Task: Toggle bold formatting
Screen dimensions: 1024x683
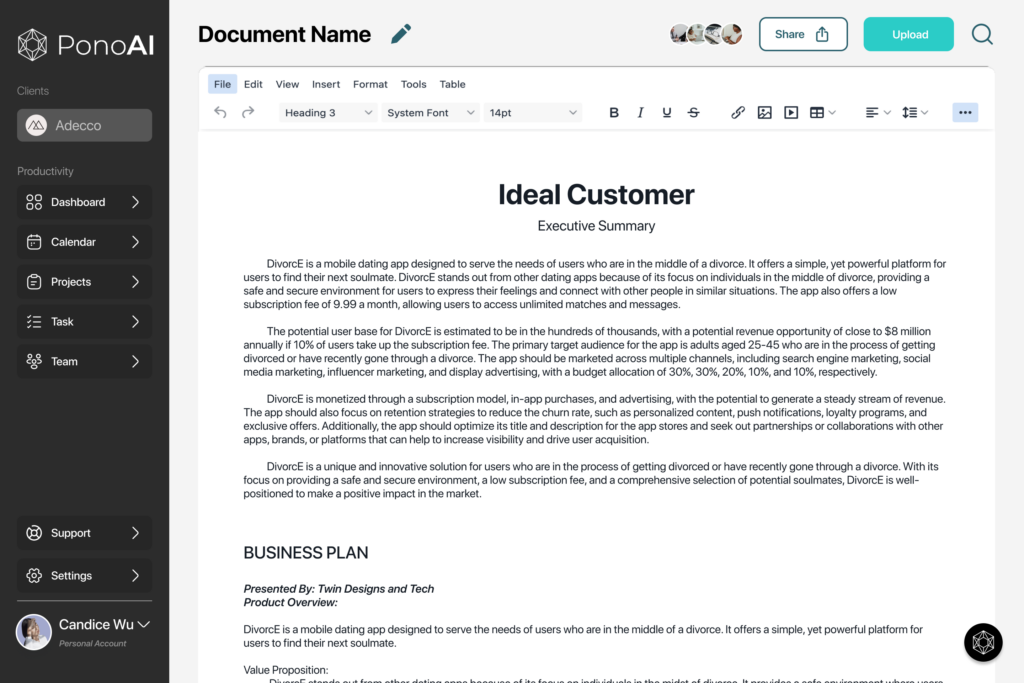Action: tap(614, 113)
